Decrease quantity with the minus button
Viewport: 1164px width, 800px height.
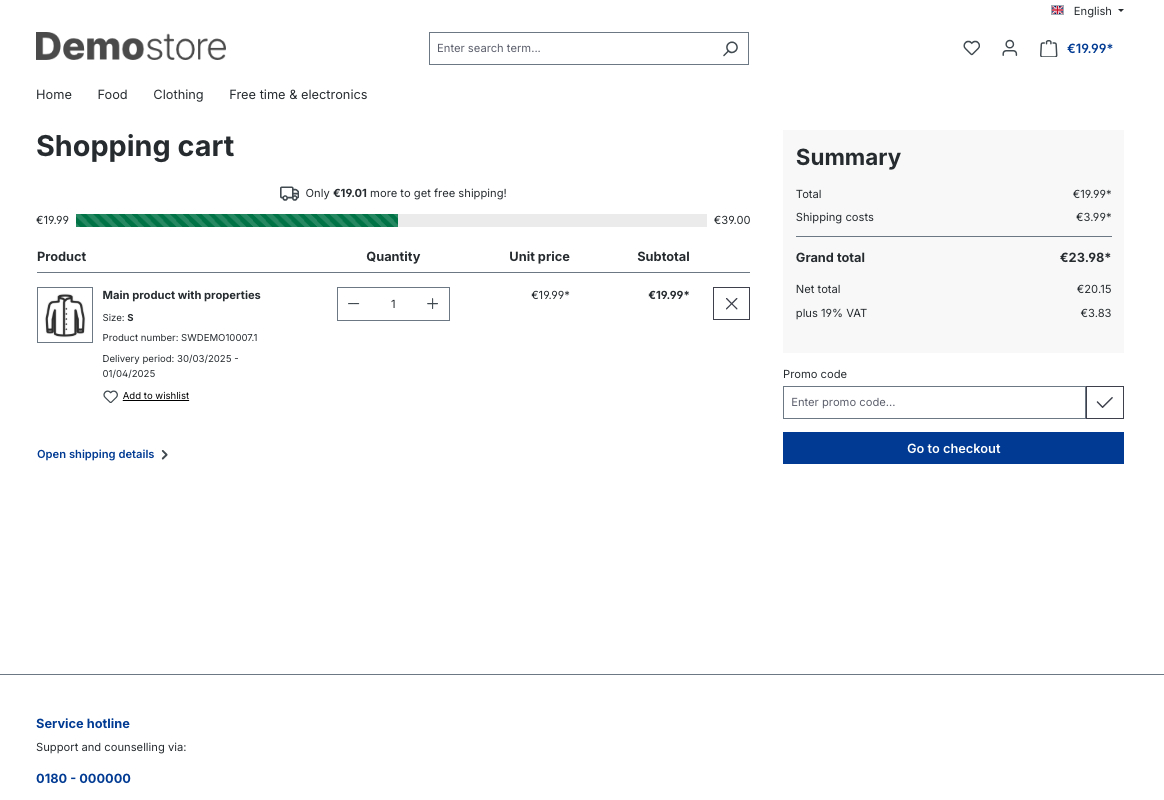click(353, 304)
